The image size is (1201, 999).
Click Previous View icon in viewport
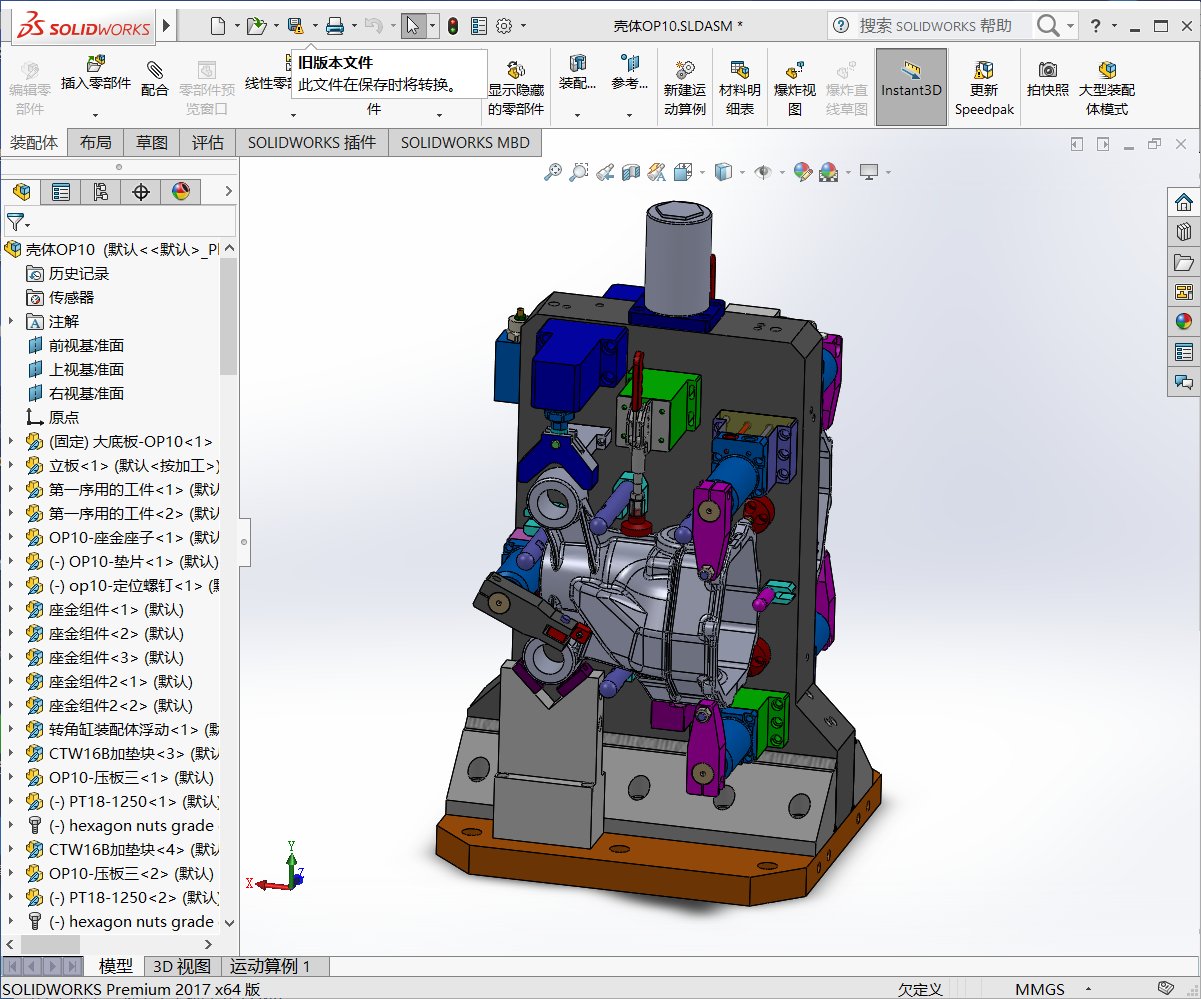click(x=605, y=173)
